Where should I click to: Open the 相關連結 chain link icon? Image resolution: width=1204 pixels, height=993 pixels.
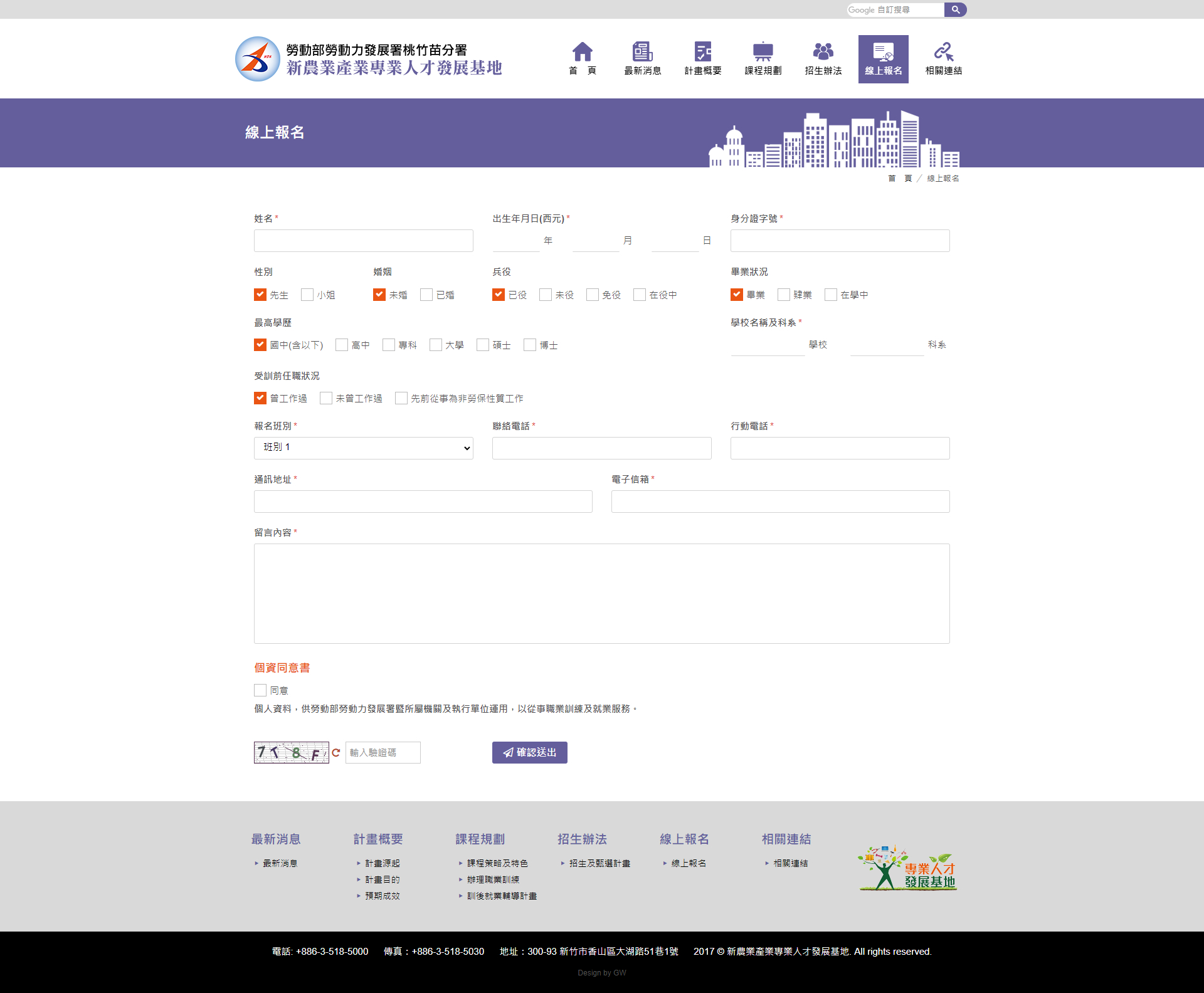943,51
